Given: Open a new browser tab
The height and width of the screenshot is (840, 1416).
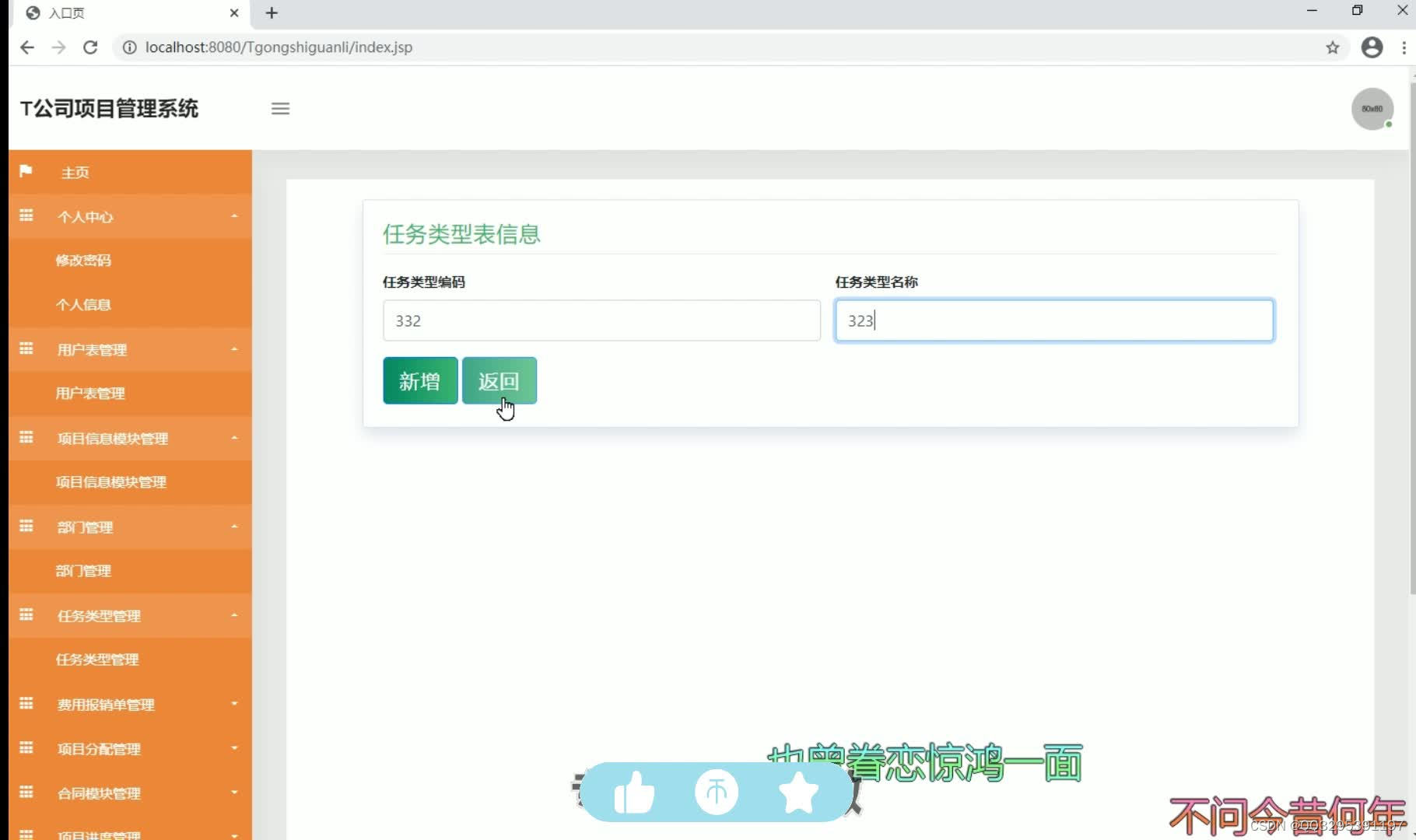Looking at the screenshot, I should click(272, 12).
